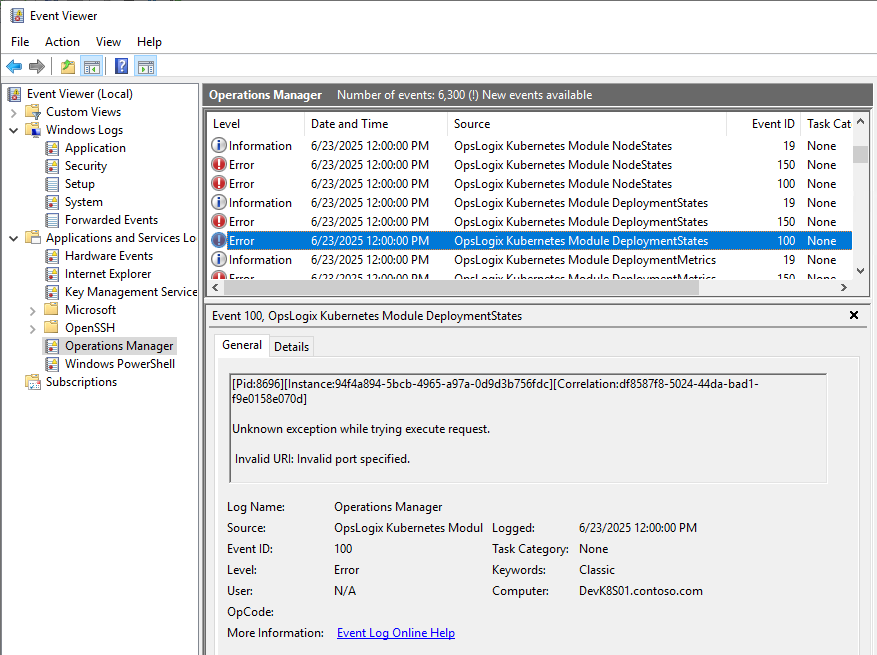
Task: Switch to the Details tab
Action: pos(291,346)
